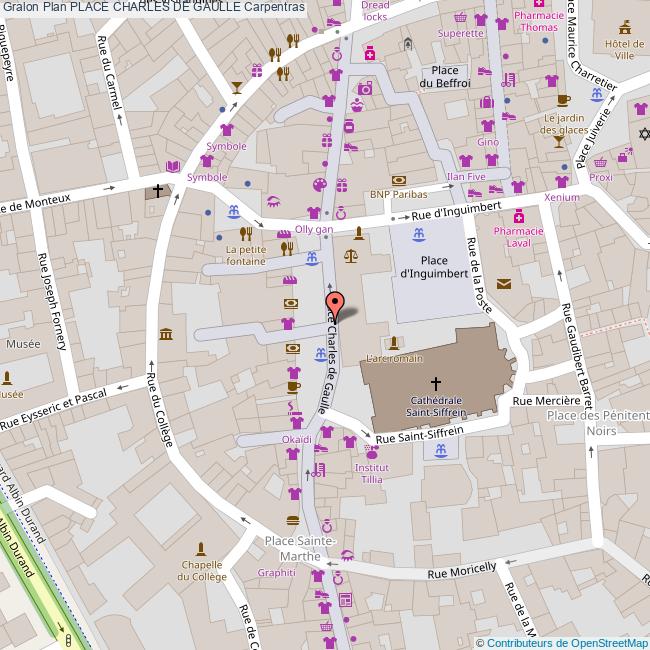Click the Le jardin des glaces café icon
Image resolution: width=650 pixels, height=650 pixels.
point(563,100)
